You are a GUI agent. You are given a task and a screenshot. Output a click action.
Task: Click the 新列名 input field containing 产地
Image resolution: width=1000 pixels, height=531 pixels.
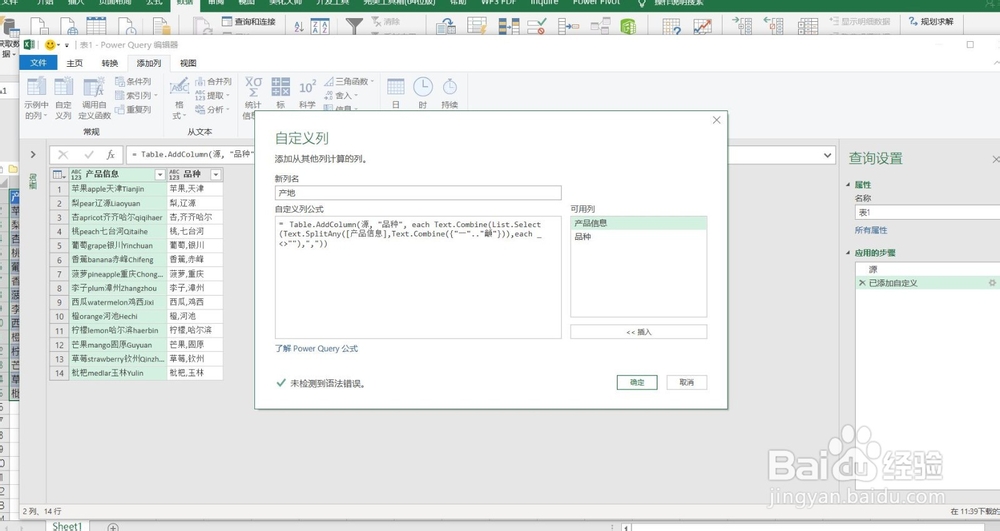418,193
